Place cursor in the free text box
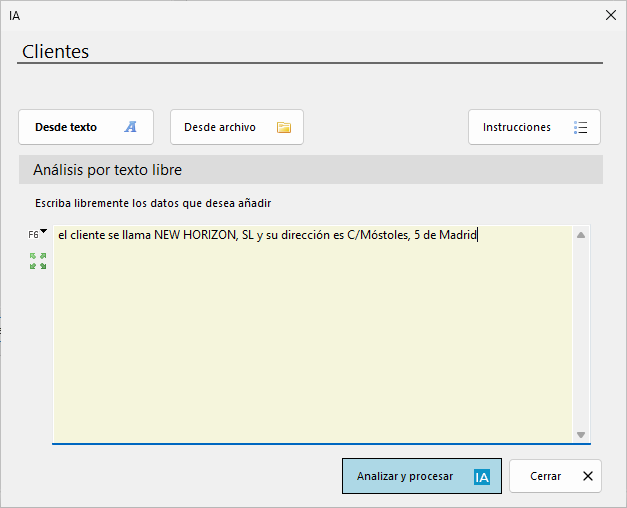627x508 pixels. click(313, 334)
